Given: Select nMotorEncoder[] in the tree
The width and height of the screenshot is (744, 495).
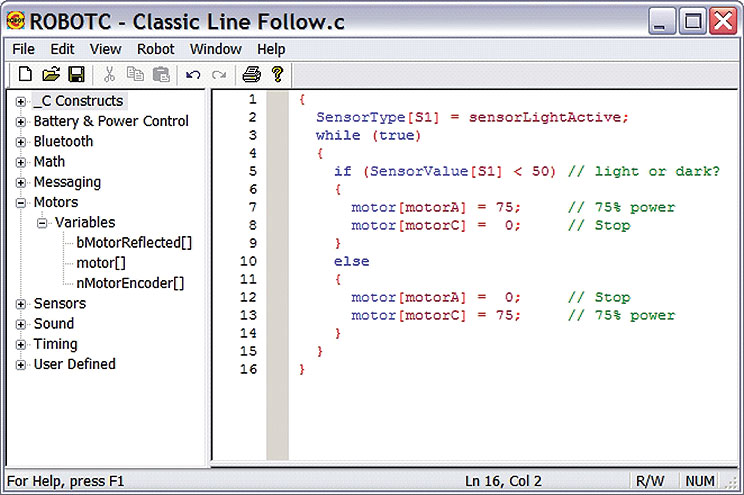Looking at the screenshot, I should pos(130,283).
